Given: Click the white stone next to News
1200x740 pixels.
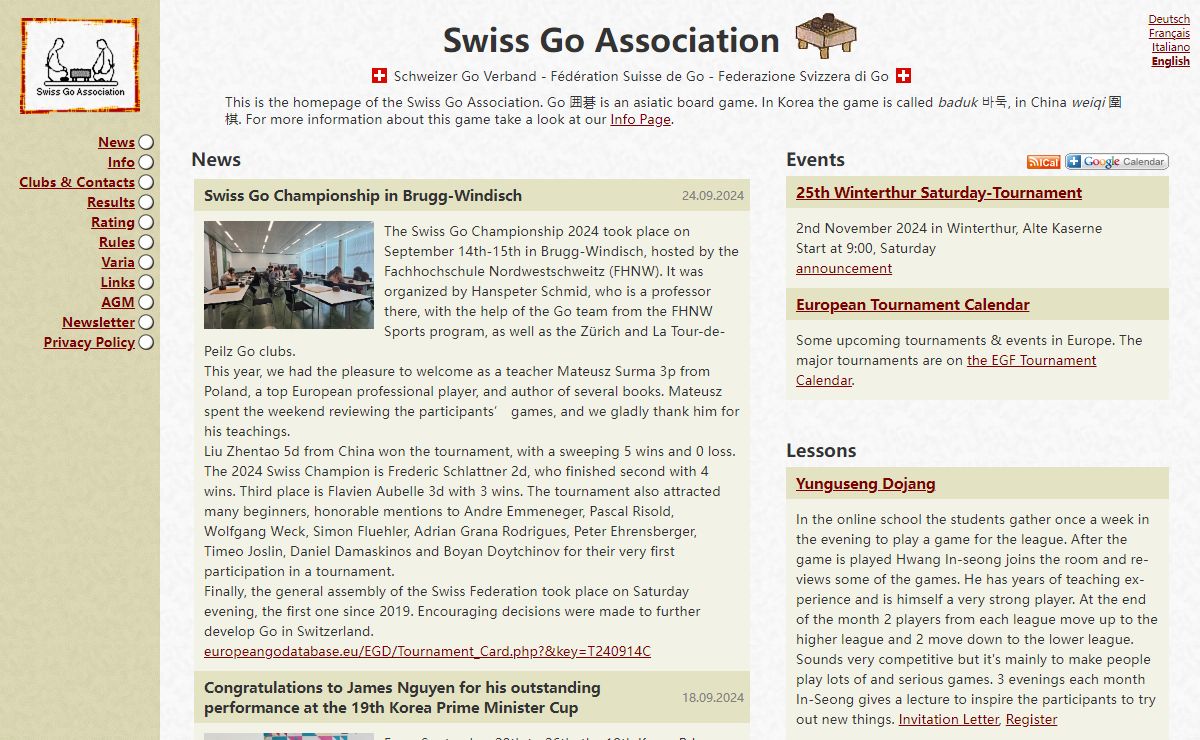Looking at the screenshot, I should point(146,143).
